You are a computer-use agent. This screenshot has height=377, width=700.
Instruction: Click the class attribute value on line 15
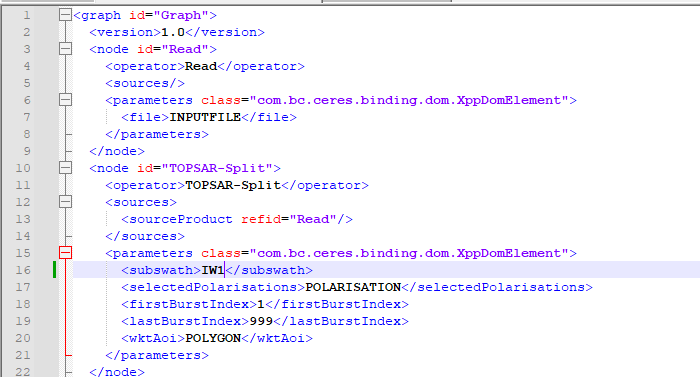pyautogui.click(x=409, y=253)
